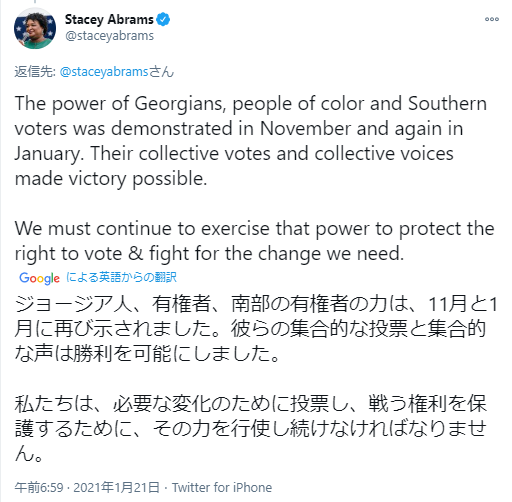The image size is (512, 502).
Task: Click the 2021年1月21日 date
Action: coord(116,488)
